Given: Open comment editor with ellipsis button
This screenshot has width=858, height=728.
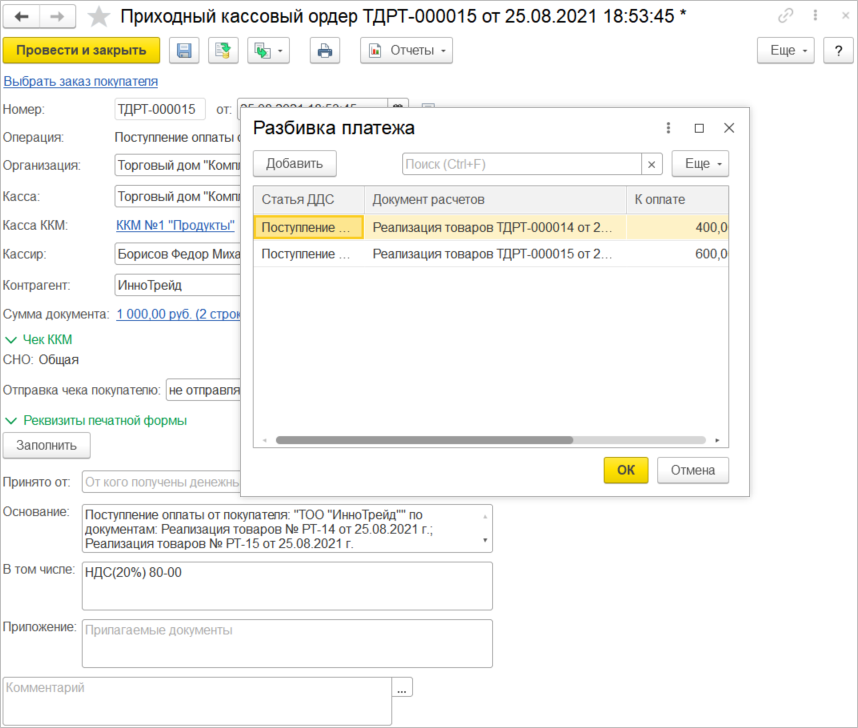Looking at the screenshot, I should pos(402,687).
